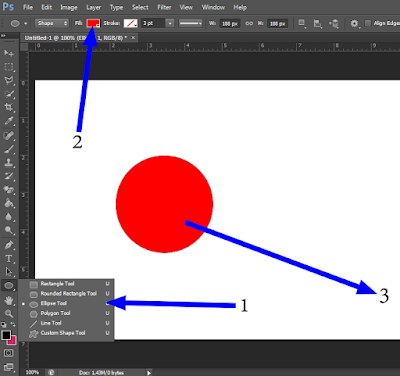
Task: Click the shape height input field
Action: 277,23
